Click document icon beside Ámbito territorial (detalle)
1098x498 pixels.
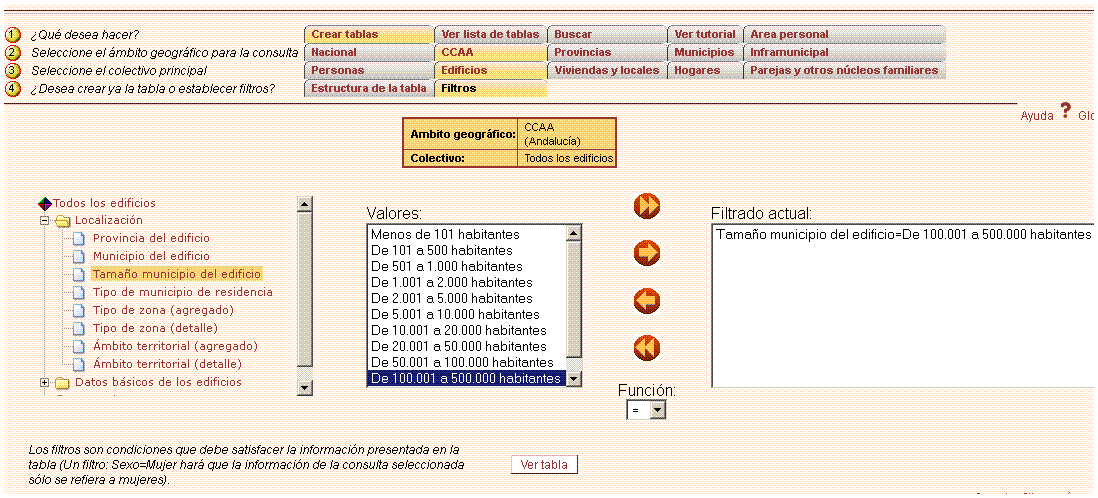pos(78,364)
